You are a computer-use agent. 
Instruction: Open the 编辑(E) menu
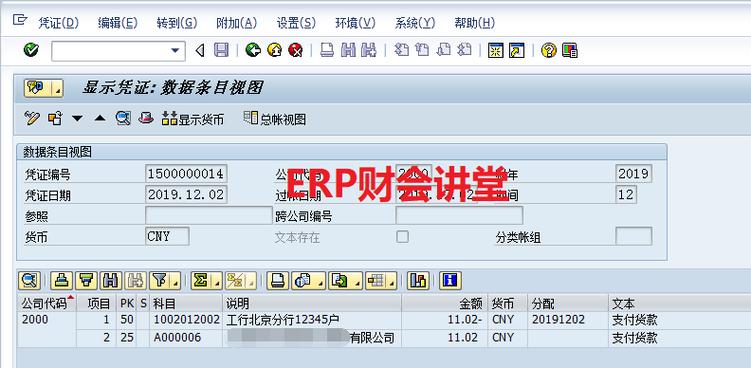[x=117, y=23]
